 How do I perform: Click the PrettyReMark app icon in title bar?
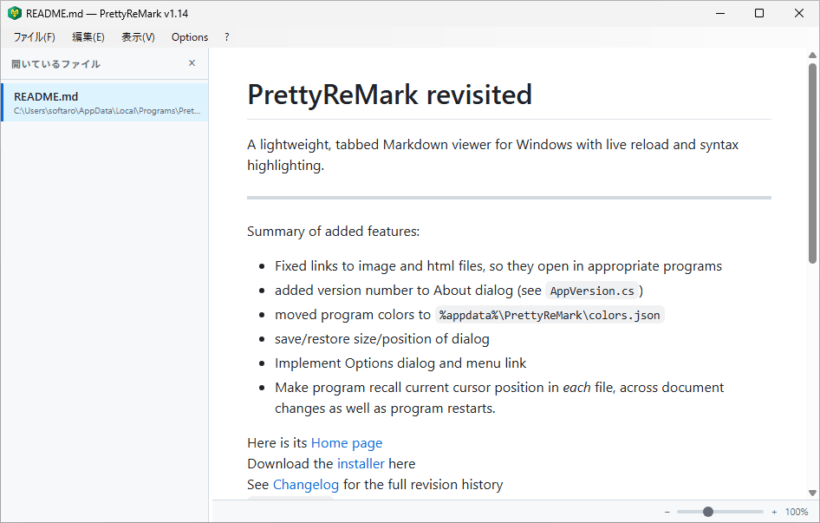(15, 13)
